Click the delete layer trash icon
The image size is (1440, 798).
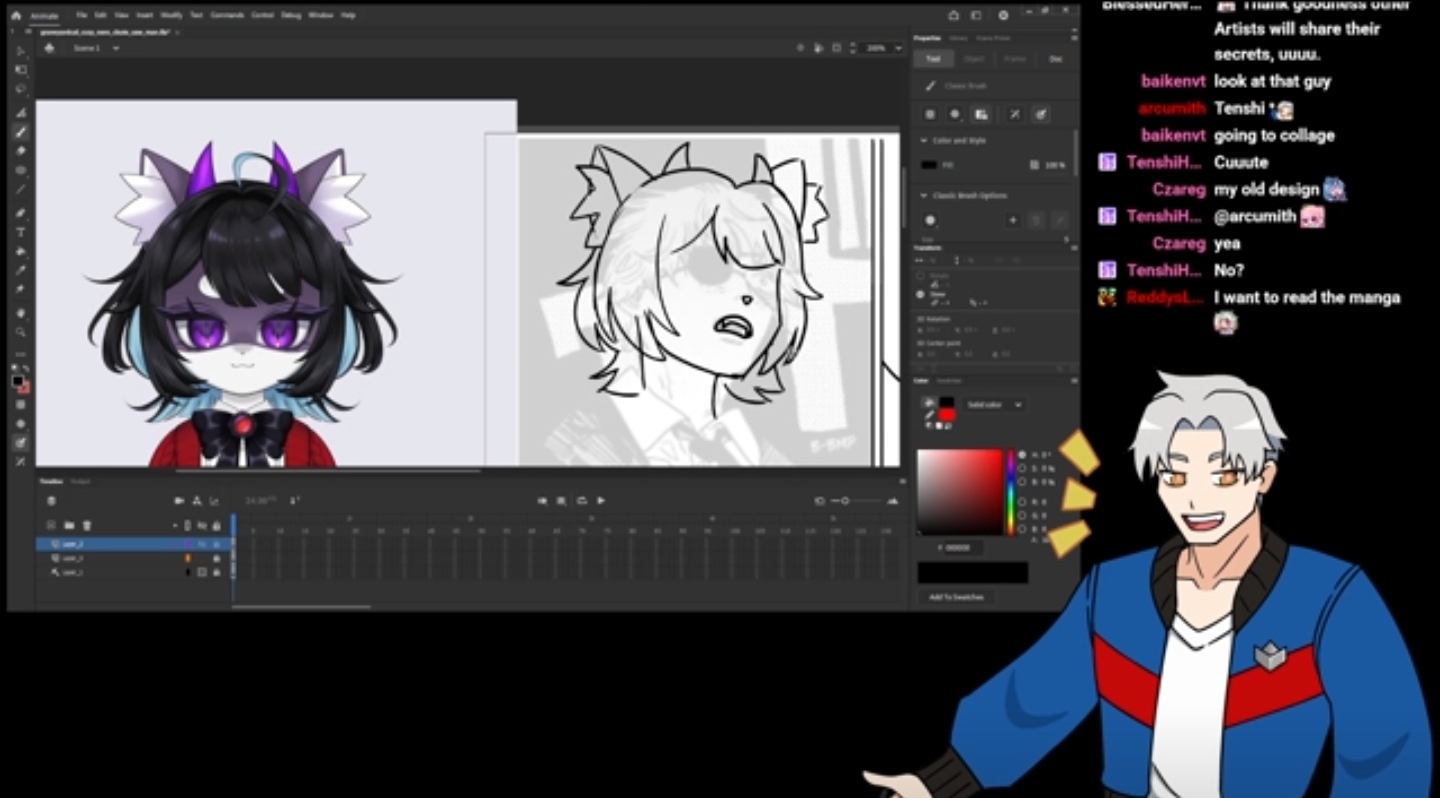(87, 525)
